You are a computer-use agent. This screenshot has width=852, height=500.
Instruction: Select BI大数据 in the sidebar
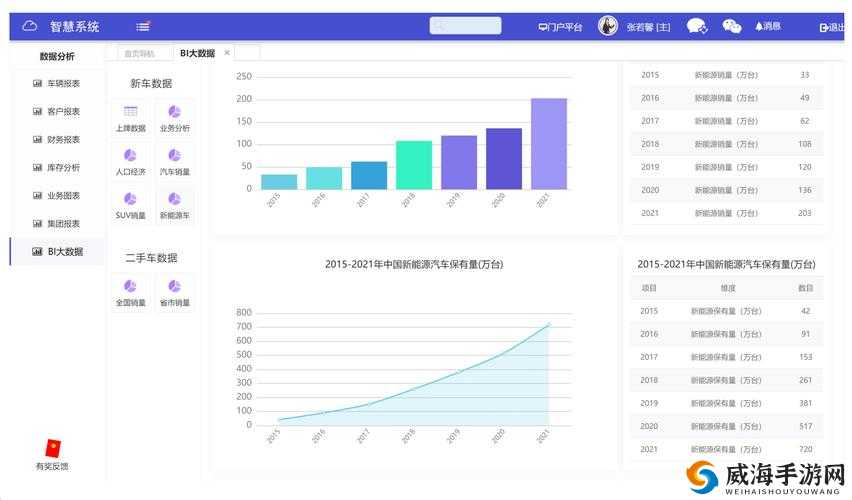pyautogui.click(x=57, y=252)
